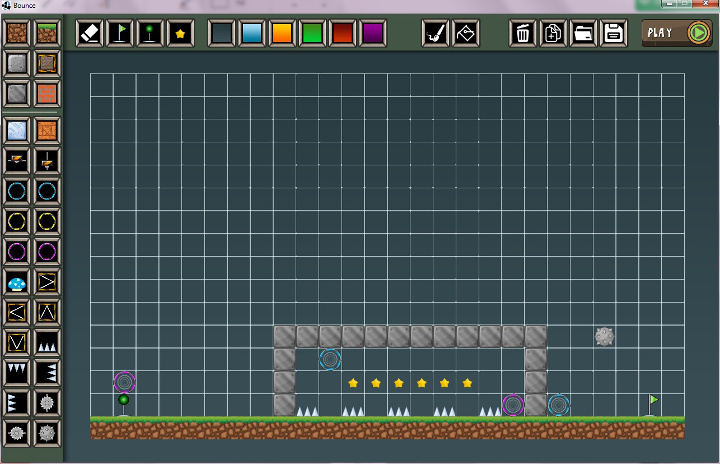Choose the left-pointing arrow booster tile
This screenshot has width=720, height=464.
pos(17,312)
